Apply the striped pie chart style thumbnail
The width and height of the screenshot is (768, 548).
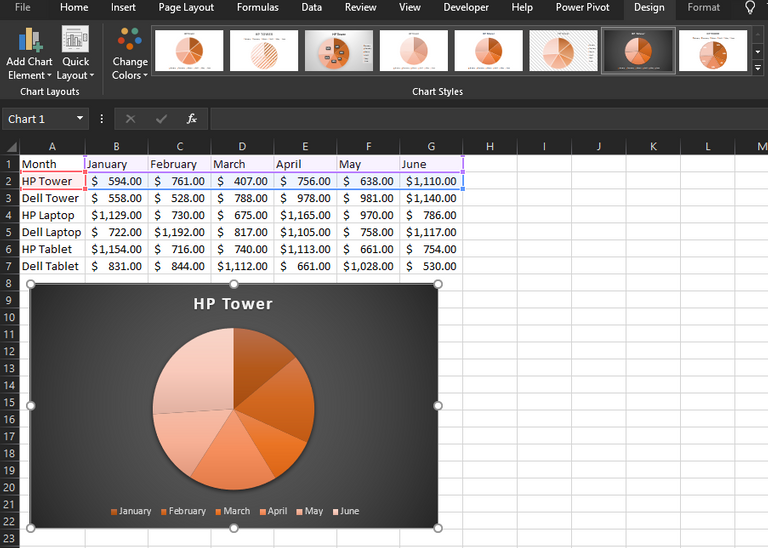pyautogui.click(x=264, y=50)
